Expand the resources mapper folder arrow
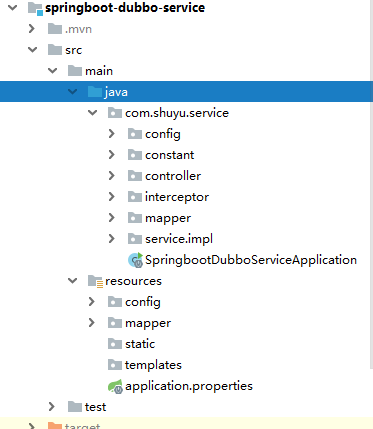This screenshot has height=429, width=373. point(92,323)
